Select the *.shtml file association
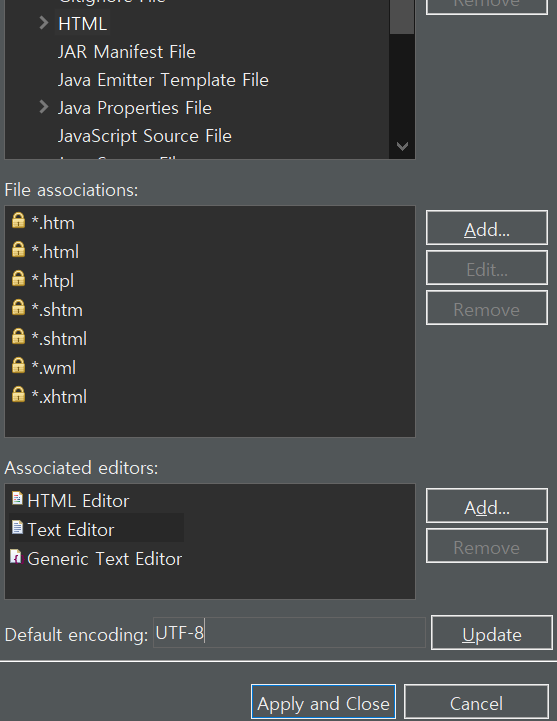This screenshot has height=721, width=557. (59, 339)
